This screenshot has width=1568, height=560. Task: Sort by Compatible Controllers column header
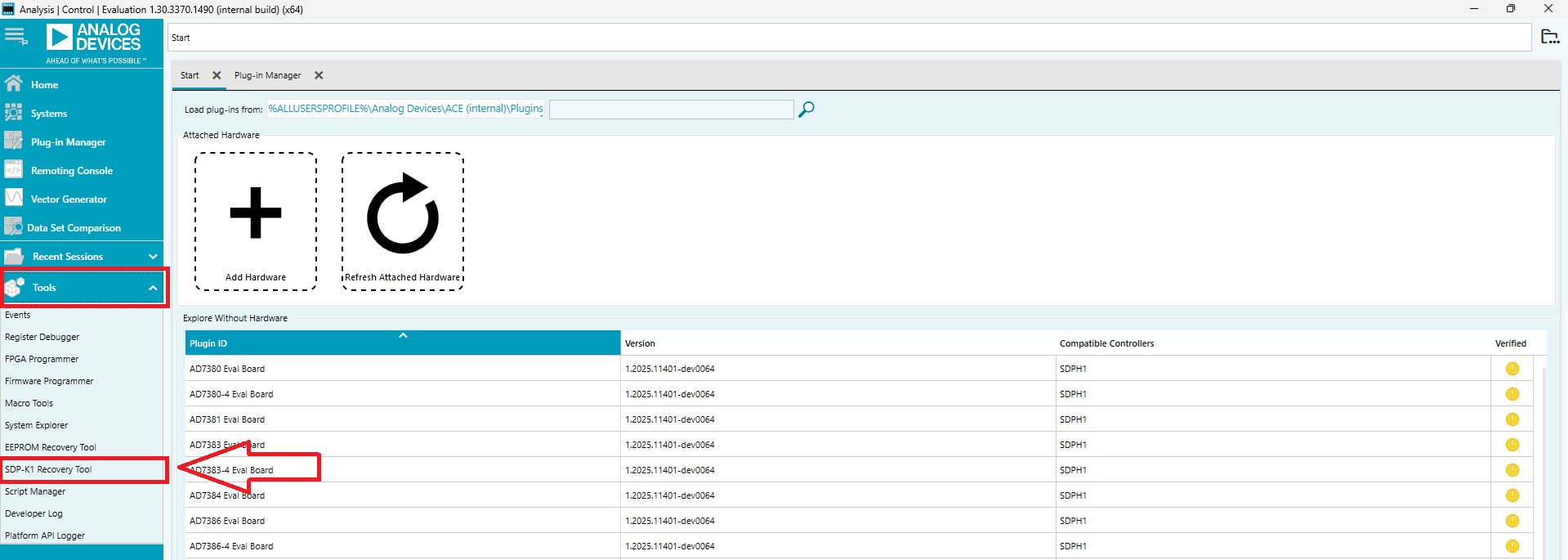click(1106, 343)
